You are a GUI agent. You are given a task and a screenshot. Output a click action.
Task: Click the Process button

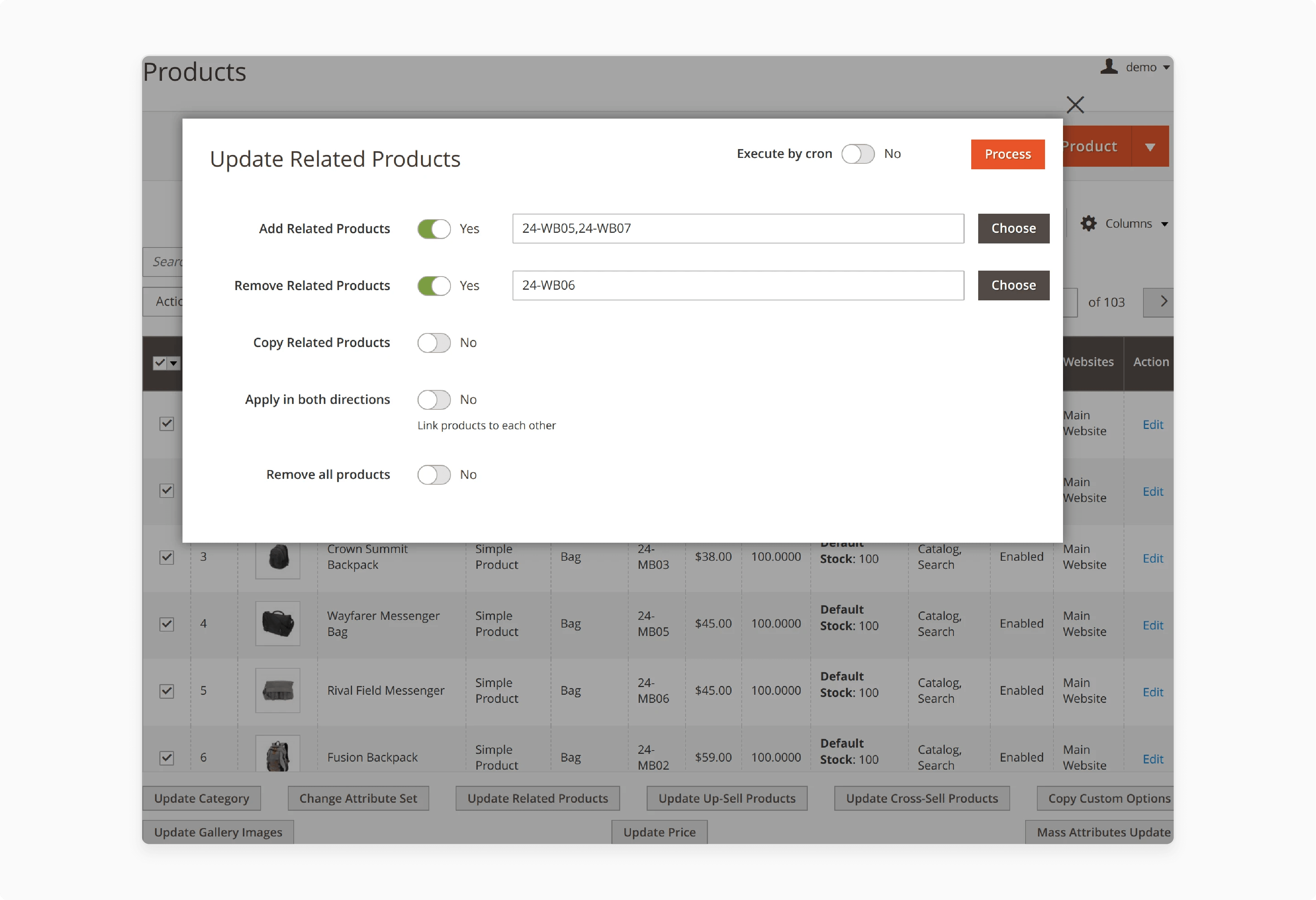click(x=1008, y=153)
